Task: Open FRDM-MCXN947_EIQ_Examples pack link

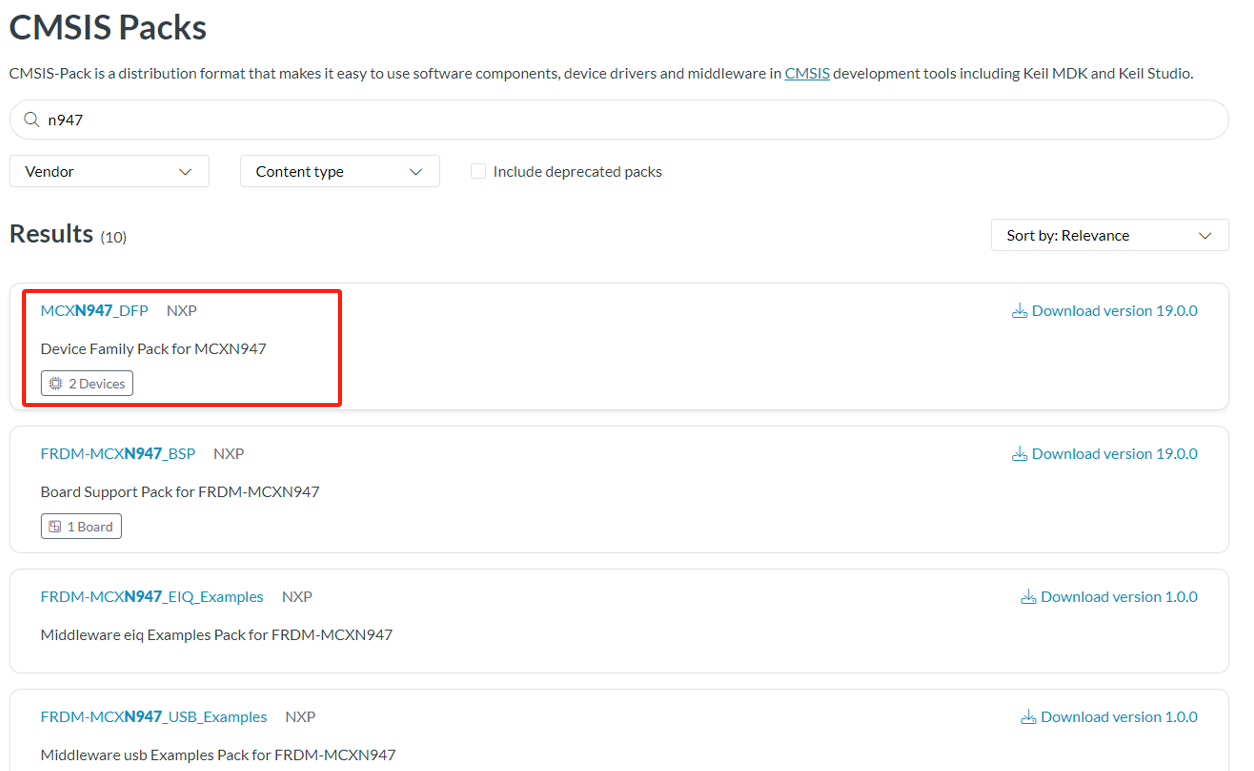Action: 152,597
